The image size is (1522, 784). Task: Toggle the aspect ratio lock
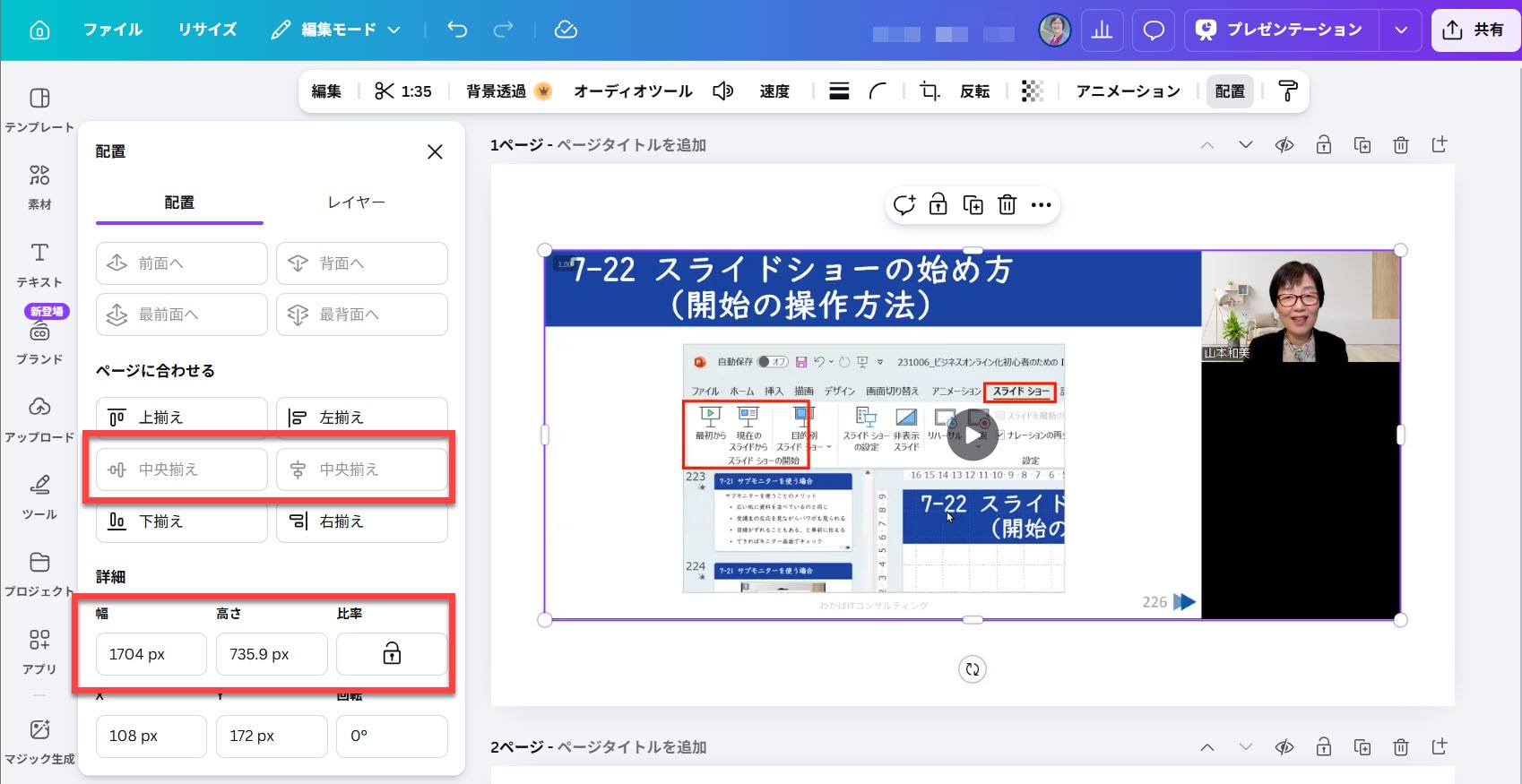[392, 654]
